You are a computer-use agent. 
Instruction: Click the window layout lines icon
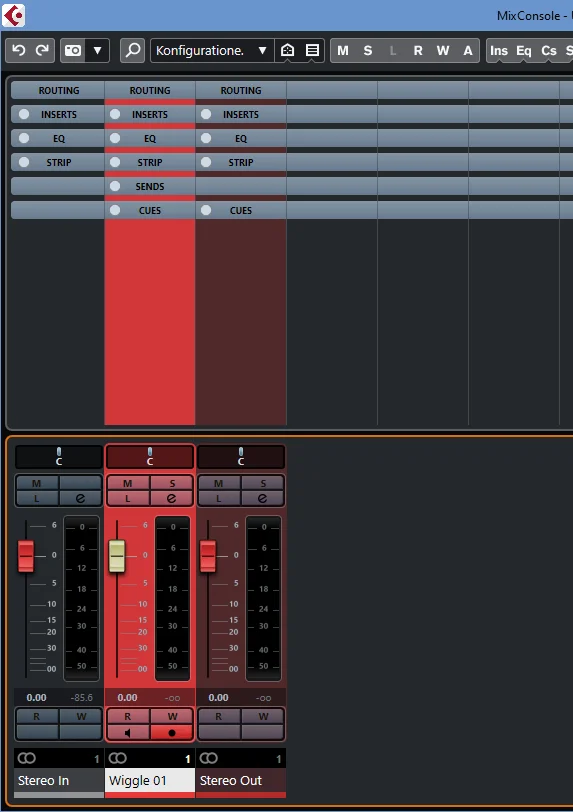tap(312, 50)
